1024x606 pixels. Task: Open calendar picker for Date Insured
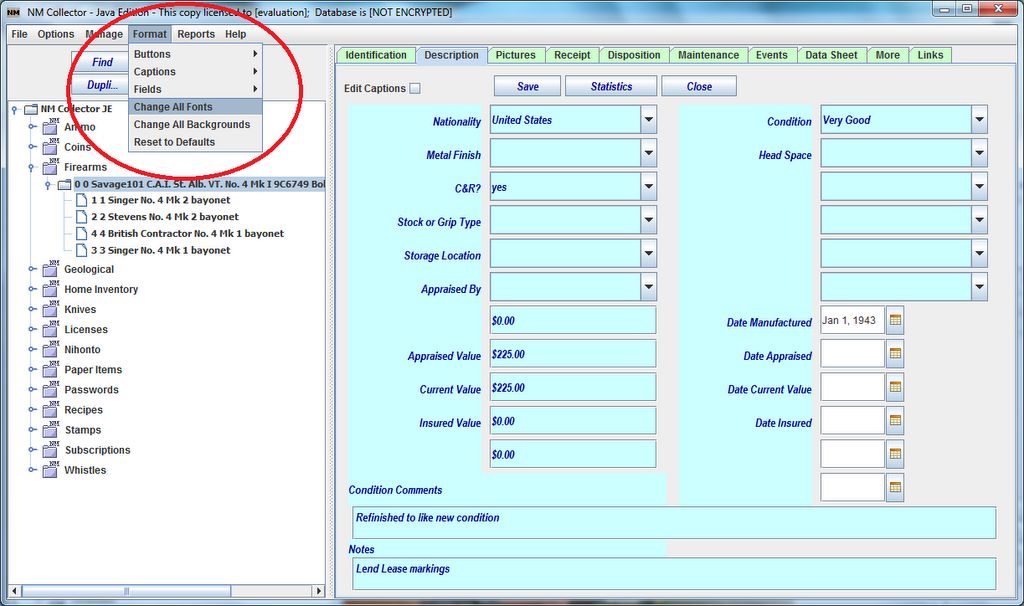895,421
